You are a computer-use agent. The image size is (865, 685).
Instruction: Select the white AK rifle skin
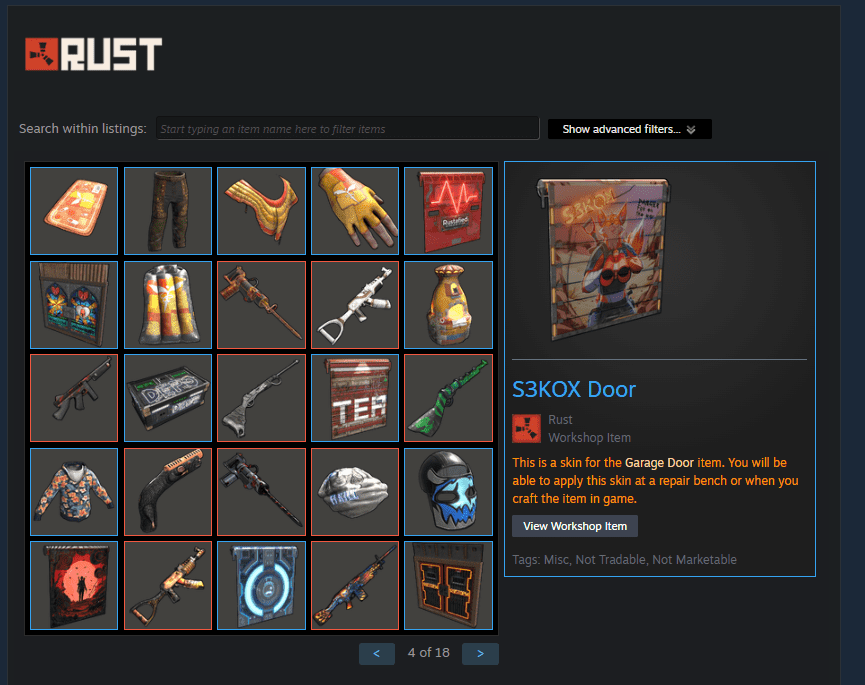(x=355, y=304)
